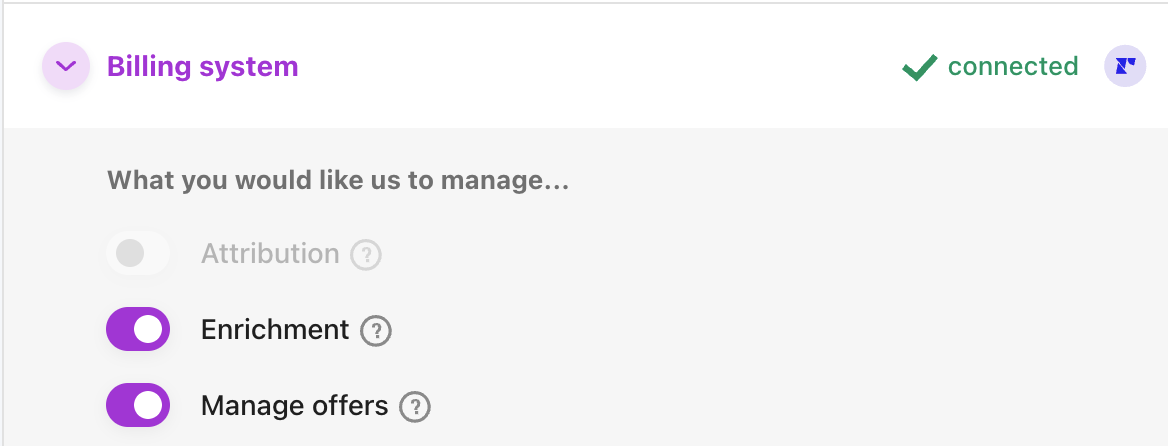Viewport: 1168px width, 446px height.
Task: Collapse the Billing system section chevron
Action: click(66, 67)
